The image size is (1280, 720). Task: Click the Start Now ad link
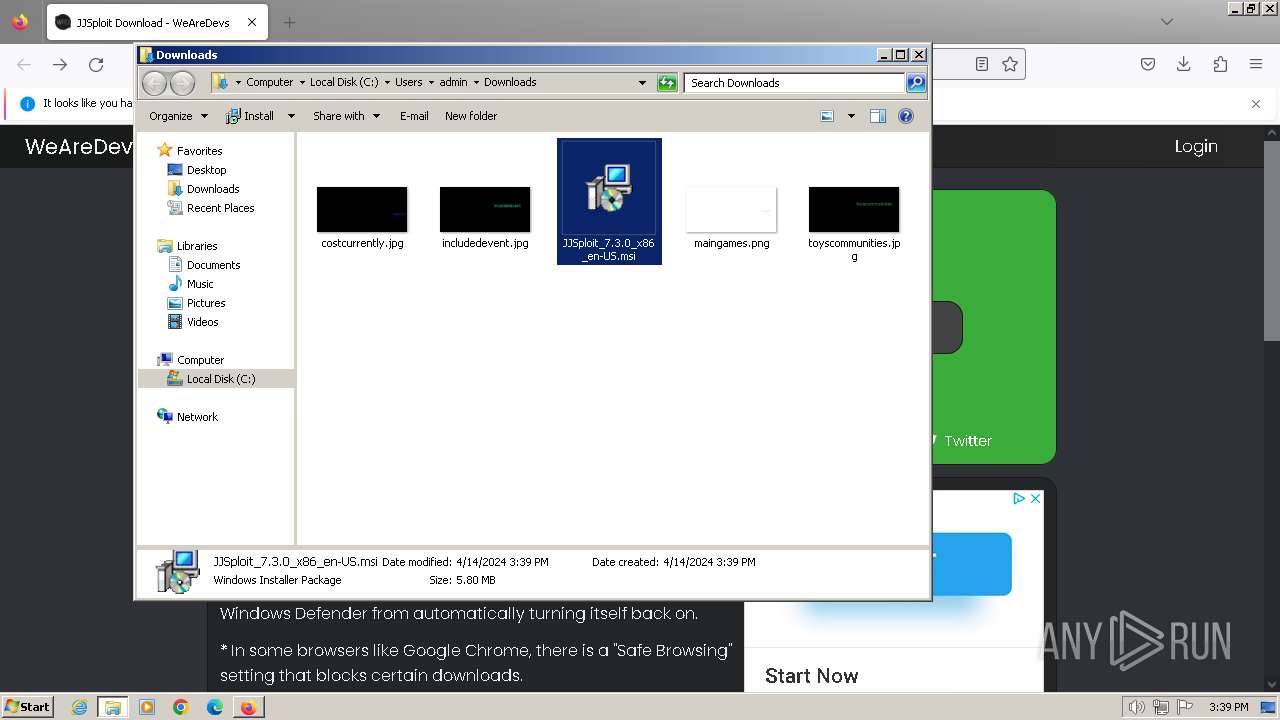tap(811, 676)
